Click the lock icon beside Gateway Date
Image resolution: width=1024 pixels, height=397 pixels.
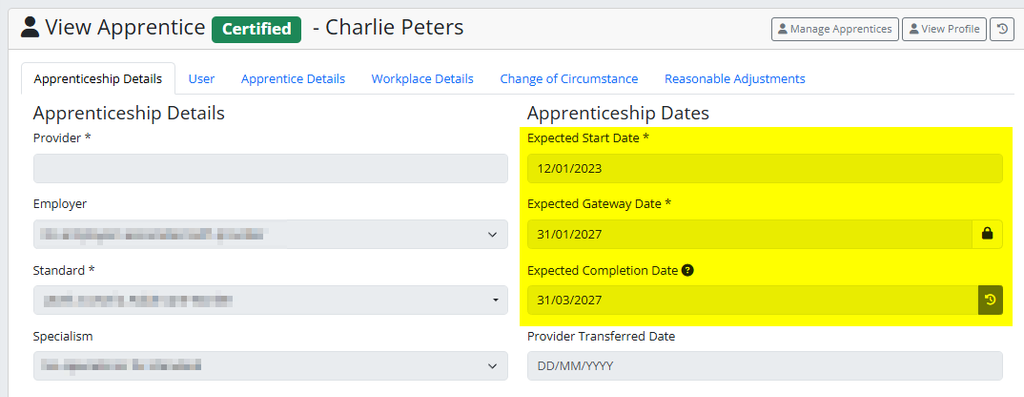(987, 234)
